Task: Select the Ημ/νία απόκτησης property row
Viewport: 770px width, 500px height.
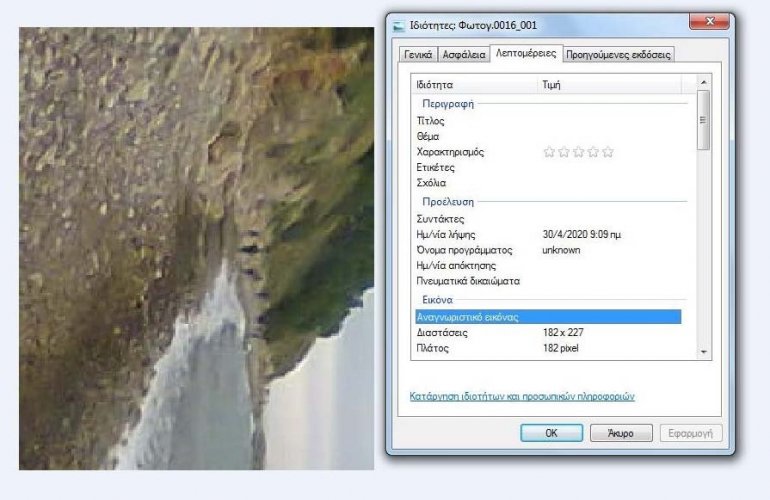Action: point(548,266)
